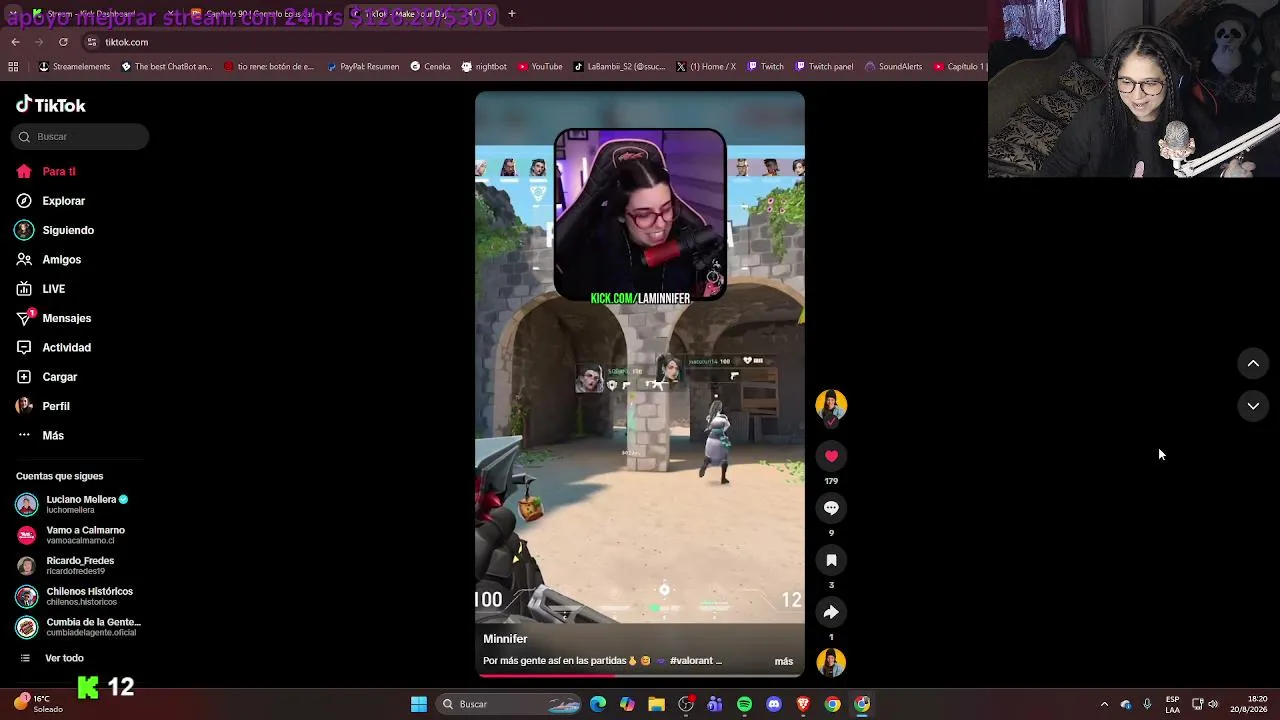Open the LIVE section
Screen dimensions: 1280x720
(41, 289)
